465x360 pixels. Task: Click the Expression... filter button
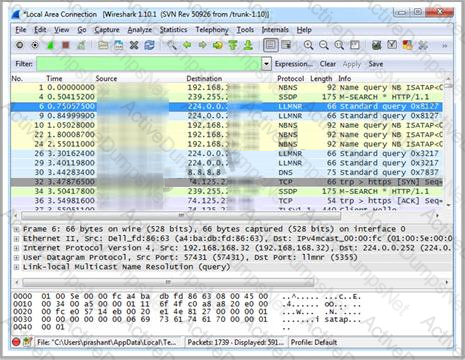click(x=293, y=64)
